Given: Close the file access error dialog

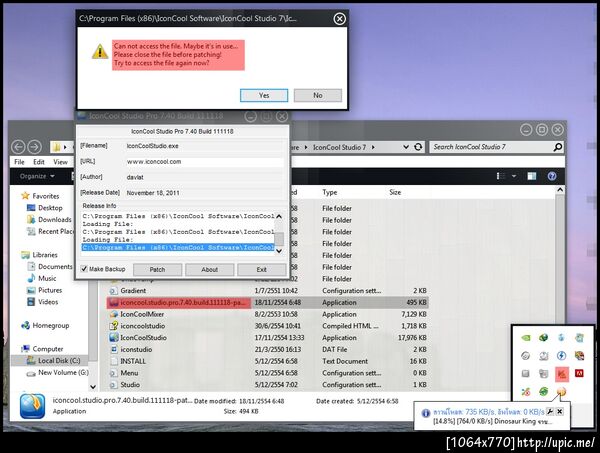Looking at the screenshot, I should [x=339, y=18].
